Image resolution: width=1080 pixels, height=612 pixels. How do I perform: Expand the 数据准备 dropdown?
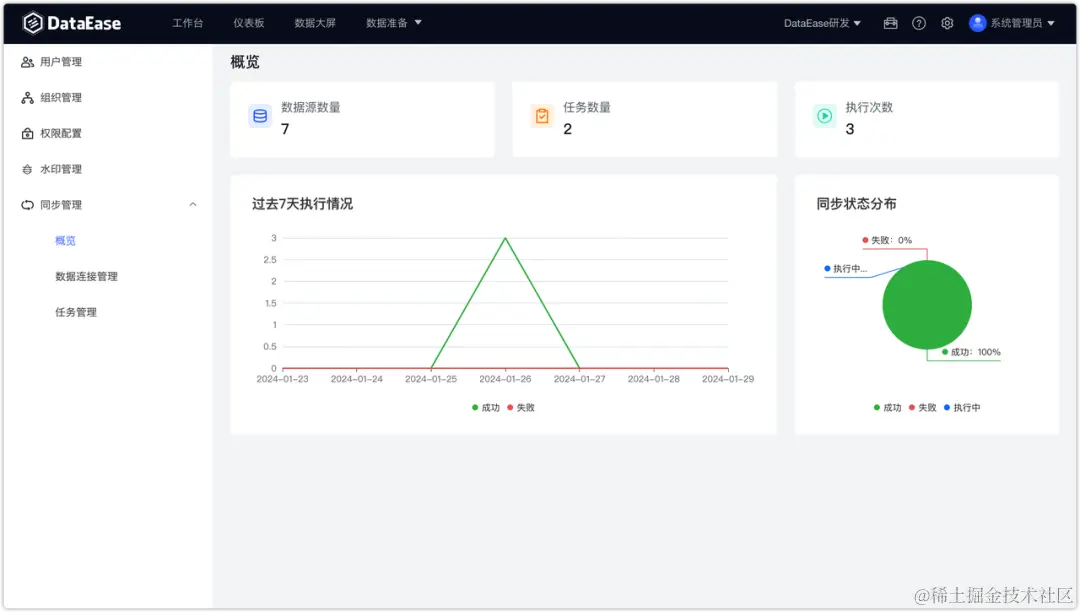[x=393, y=23]
